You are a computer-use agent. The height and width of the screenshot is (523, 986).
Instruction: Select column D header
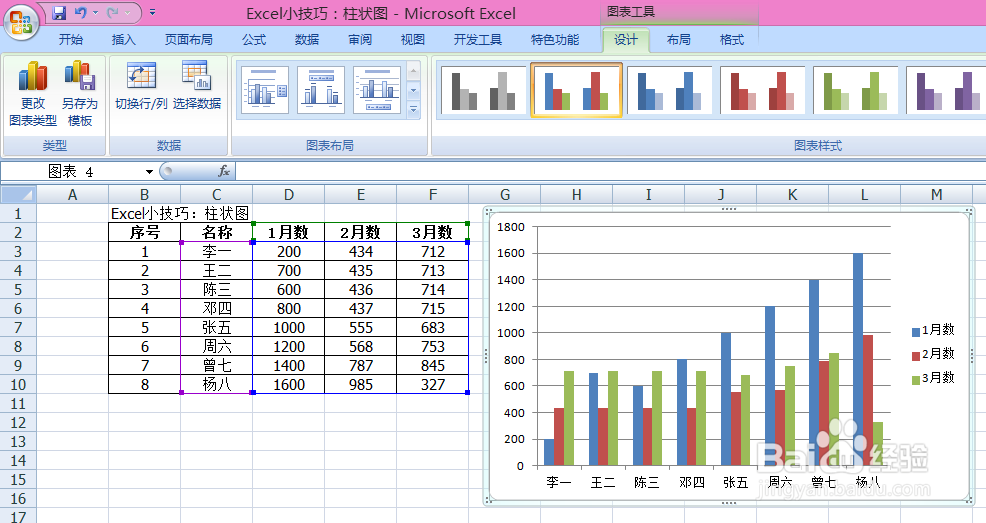(x=289, y=194)
